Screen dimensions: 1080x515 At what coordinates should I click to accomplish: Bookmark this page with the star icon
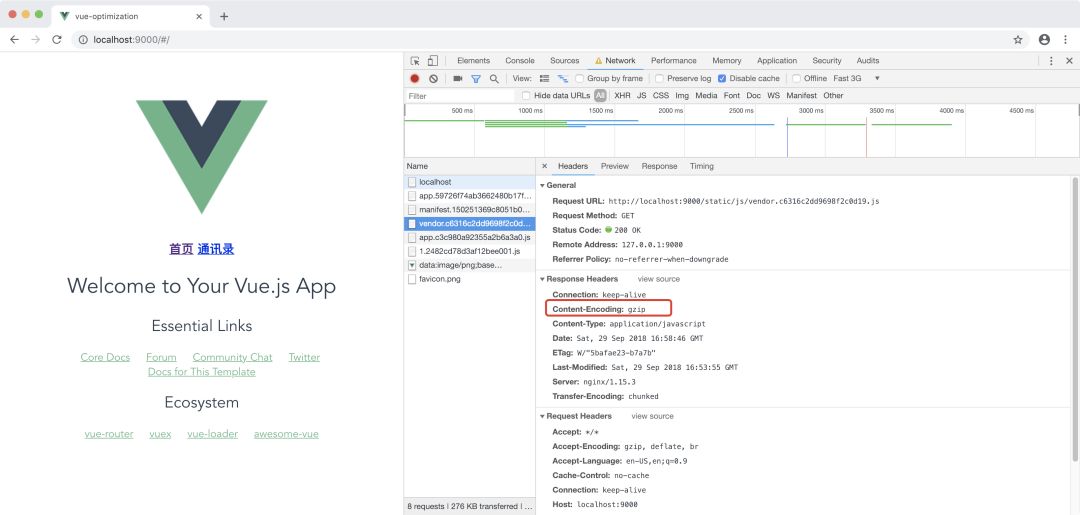1018,40
